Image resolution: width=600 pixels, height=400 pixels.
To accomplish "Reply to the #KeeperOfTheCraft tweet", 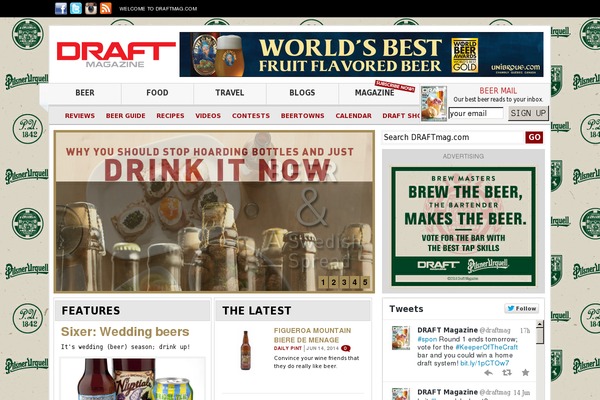I will click(488, 372).
